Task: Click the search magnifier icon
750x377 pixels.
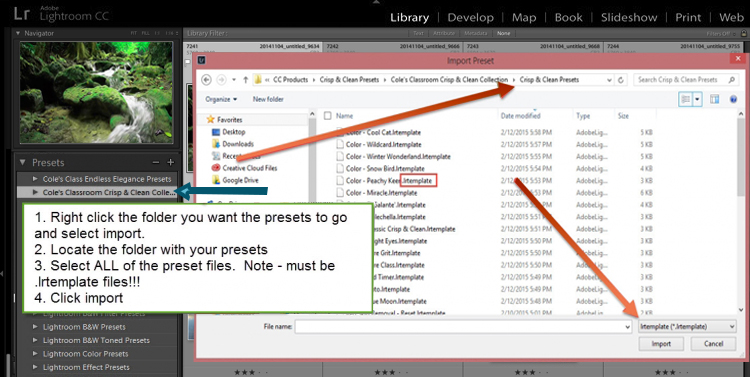Action: pos(732,80)
